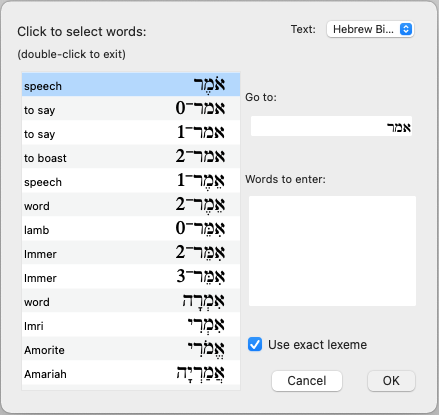This screenshot has width=439, height=415.
Task: Pick the 'speech' entry numbered 1
Action: coord(131,180)
